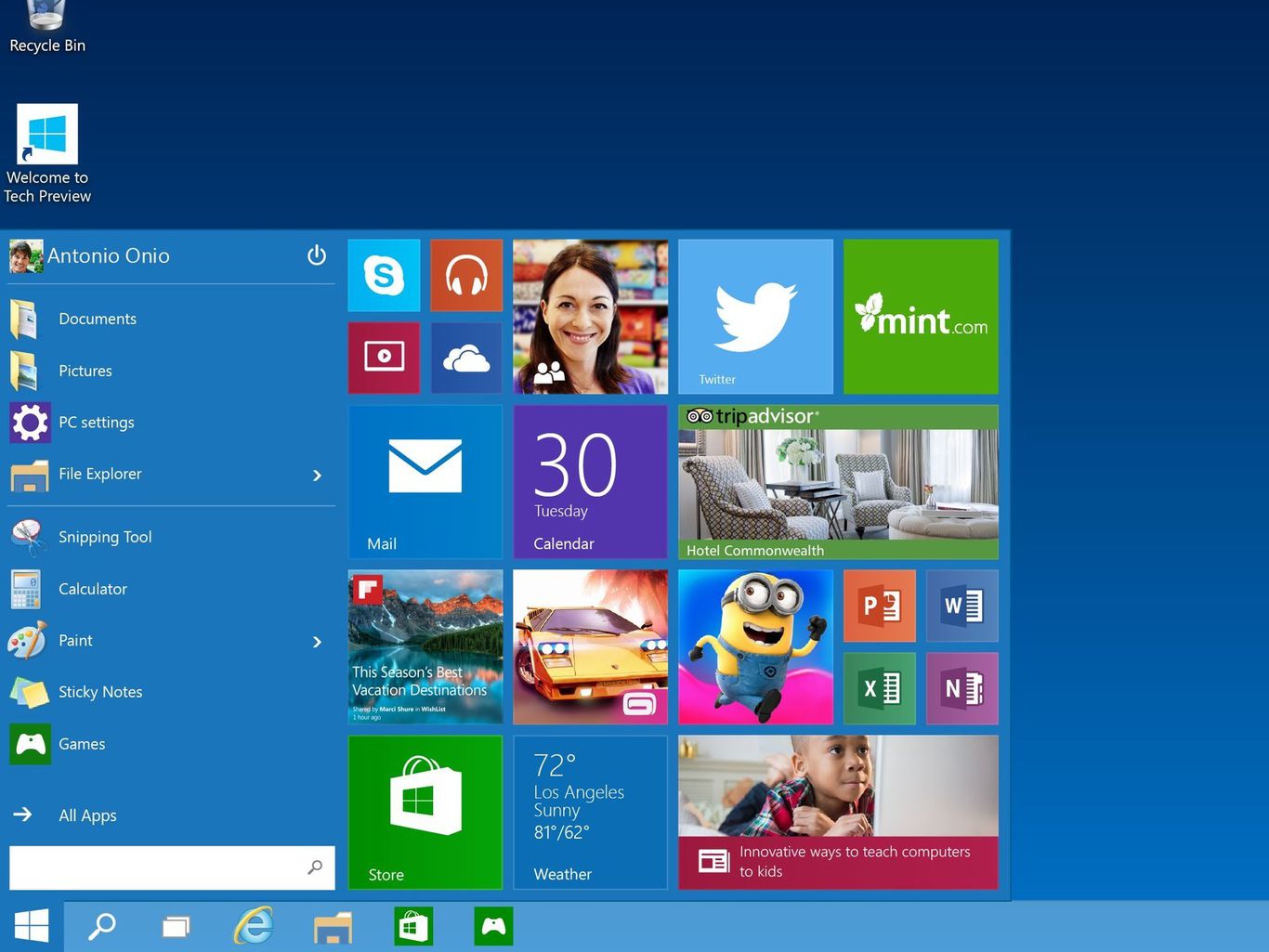Screen dimensions: 1269x952
Task: Open the Weather tile for Los Angeles
Action: pyautogui.click(x=590, y=813)
